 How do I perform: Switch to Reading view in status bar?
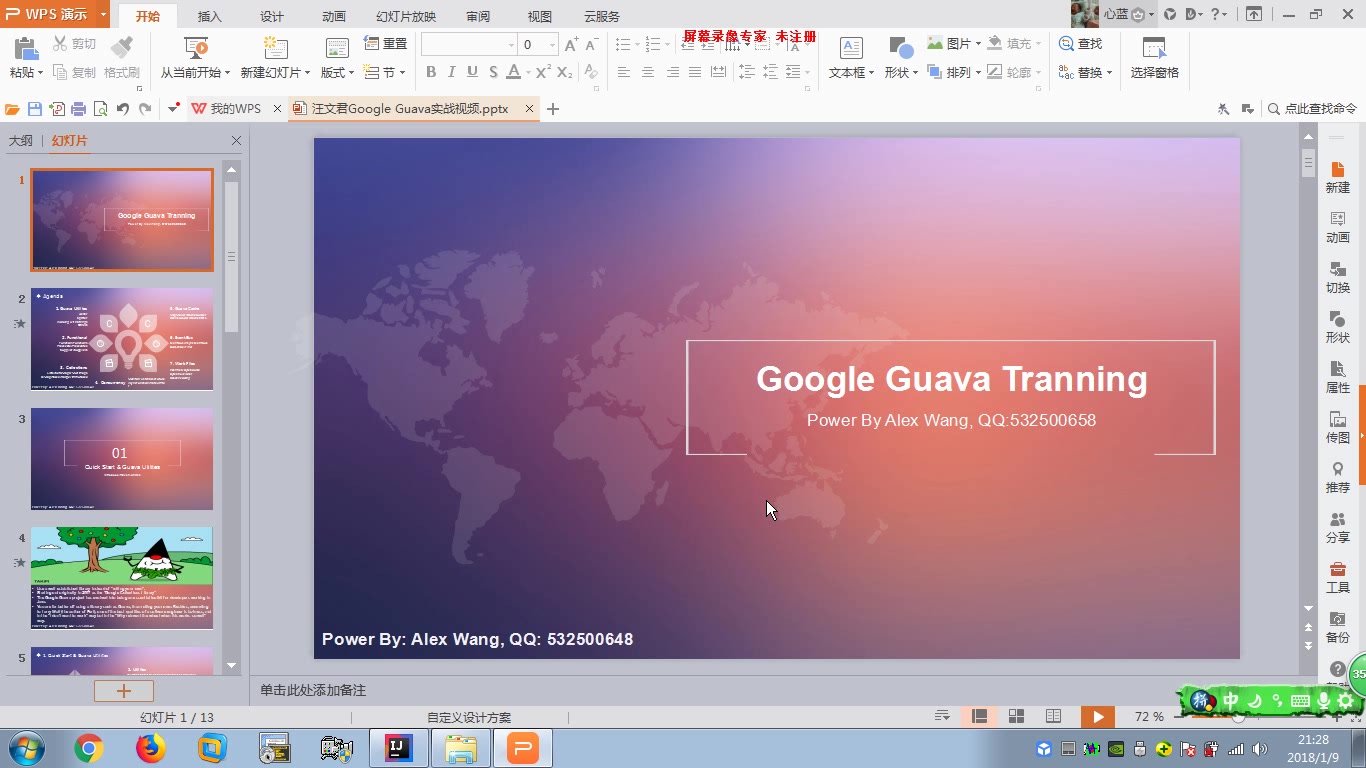[1053, 716]
